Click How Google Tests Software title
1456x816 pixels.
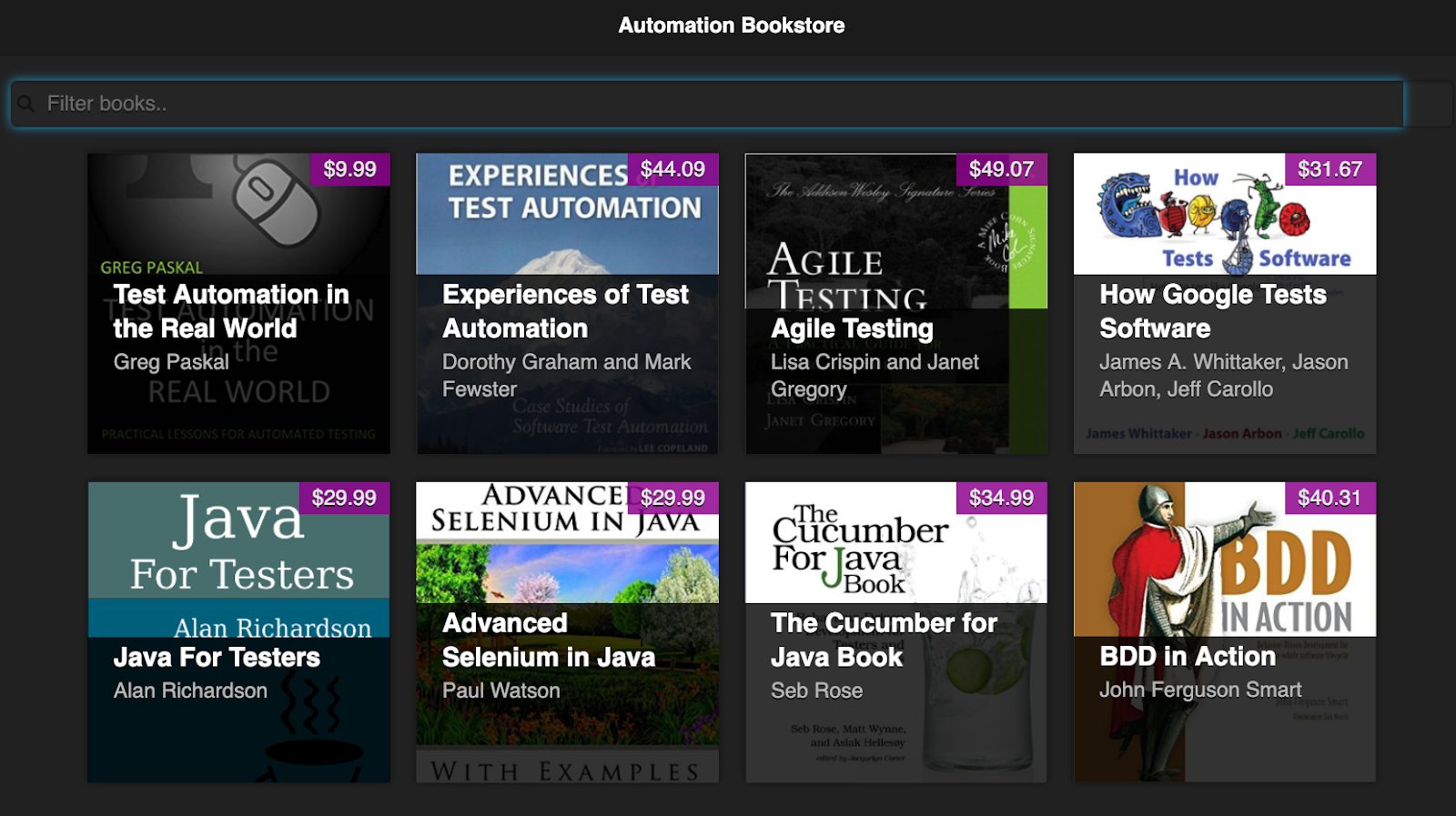1212,311
